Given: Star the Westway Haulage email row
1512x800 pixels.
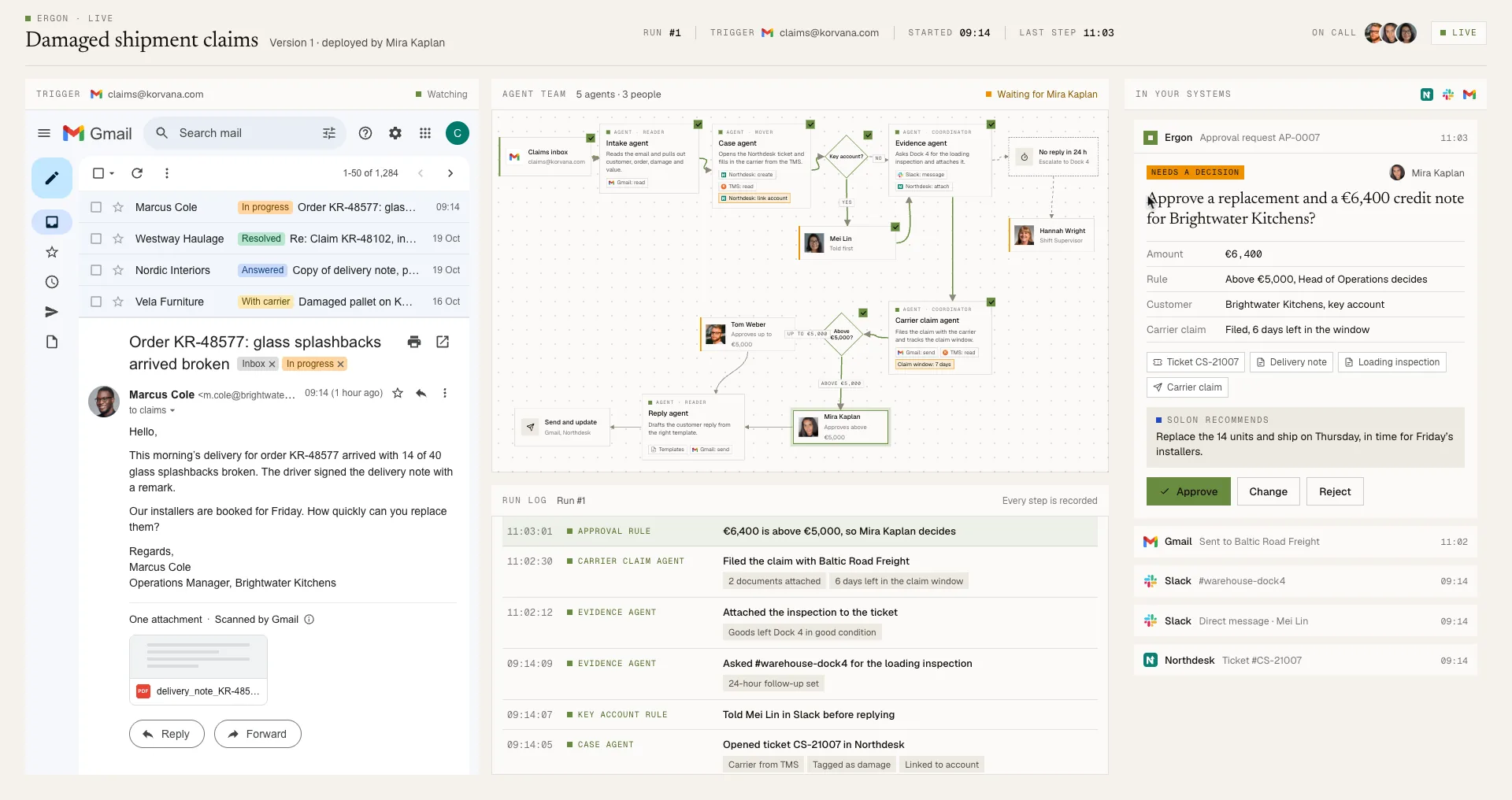Looking at the screenshot, I should [x=118, y=239].
